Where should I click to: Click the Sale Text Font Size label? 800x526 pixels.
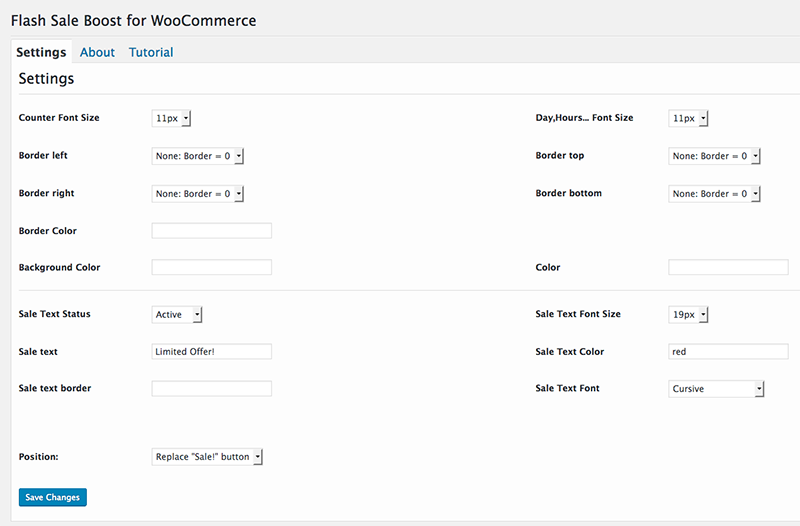[x=578, y=314]
